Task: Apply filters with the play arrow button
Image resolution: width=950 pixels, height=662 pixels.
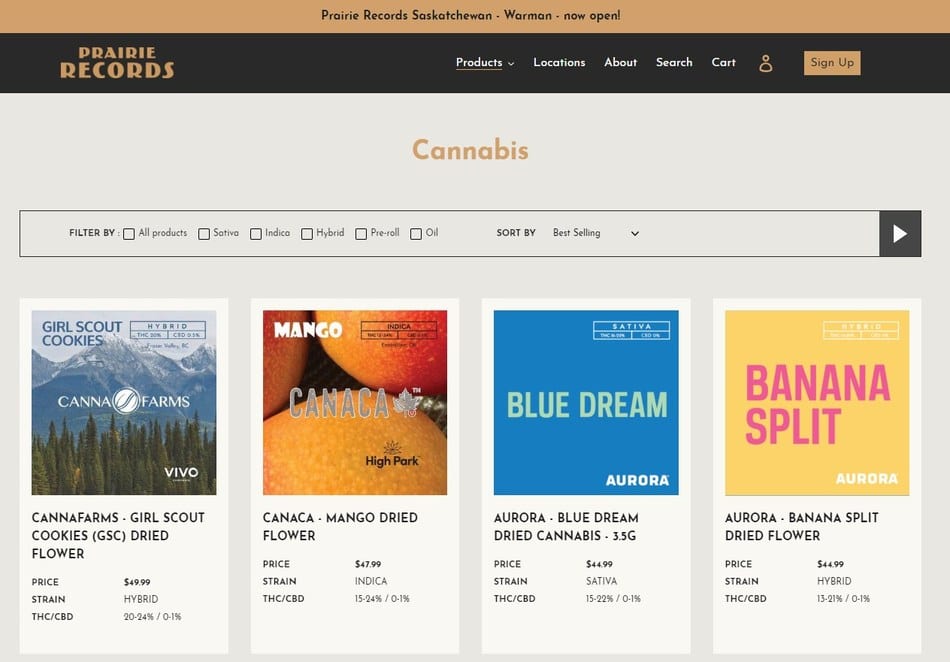Action: click(900, 234)
